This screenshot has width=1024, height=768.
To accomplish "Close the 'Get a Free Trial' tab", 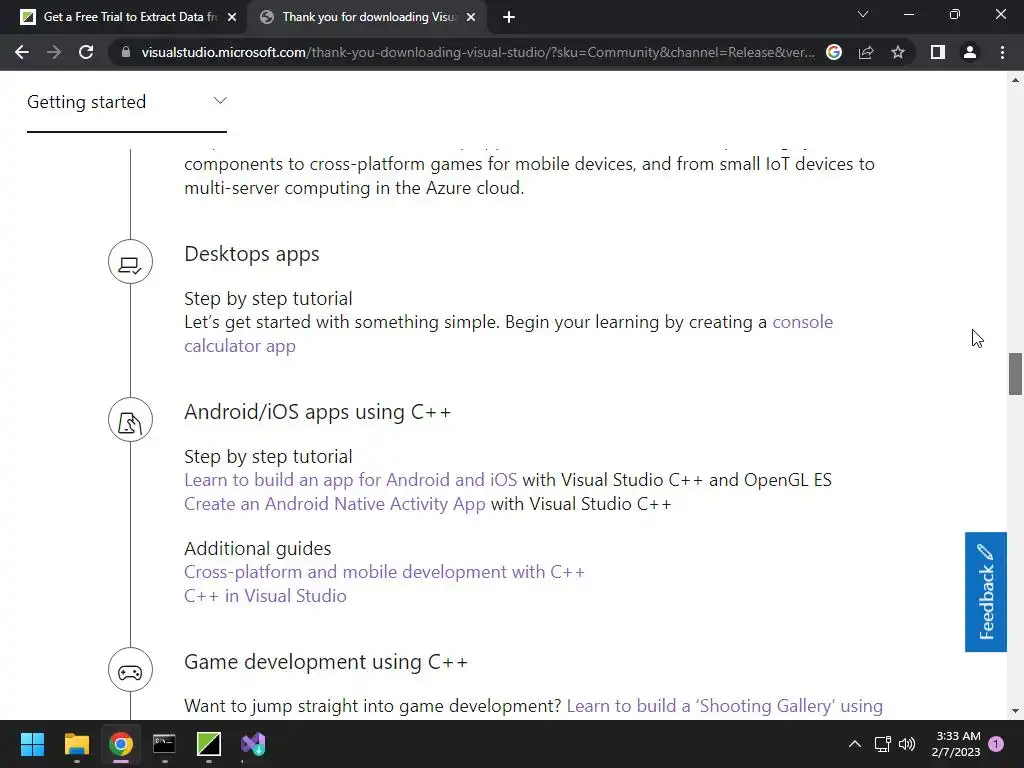I will point(232,18).
